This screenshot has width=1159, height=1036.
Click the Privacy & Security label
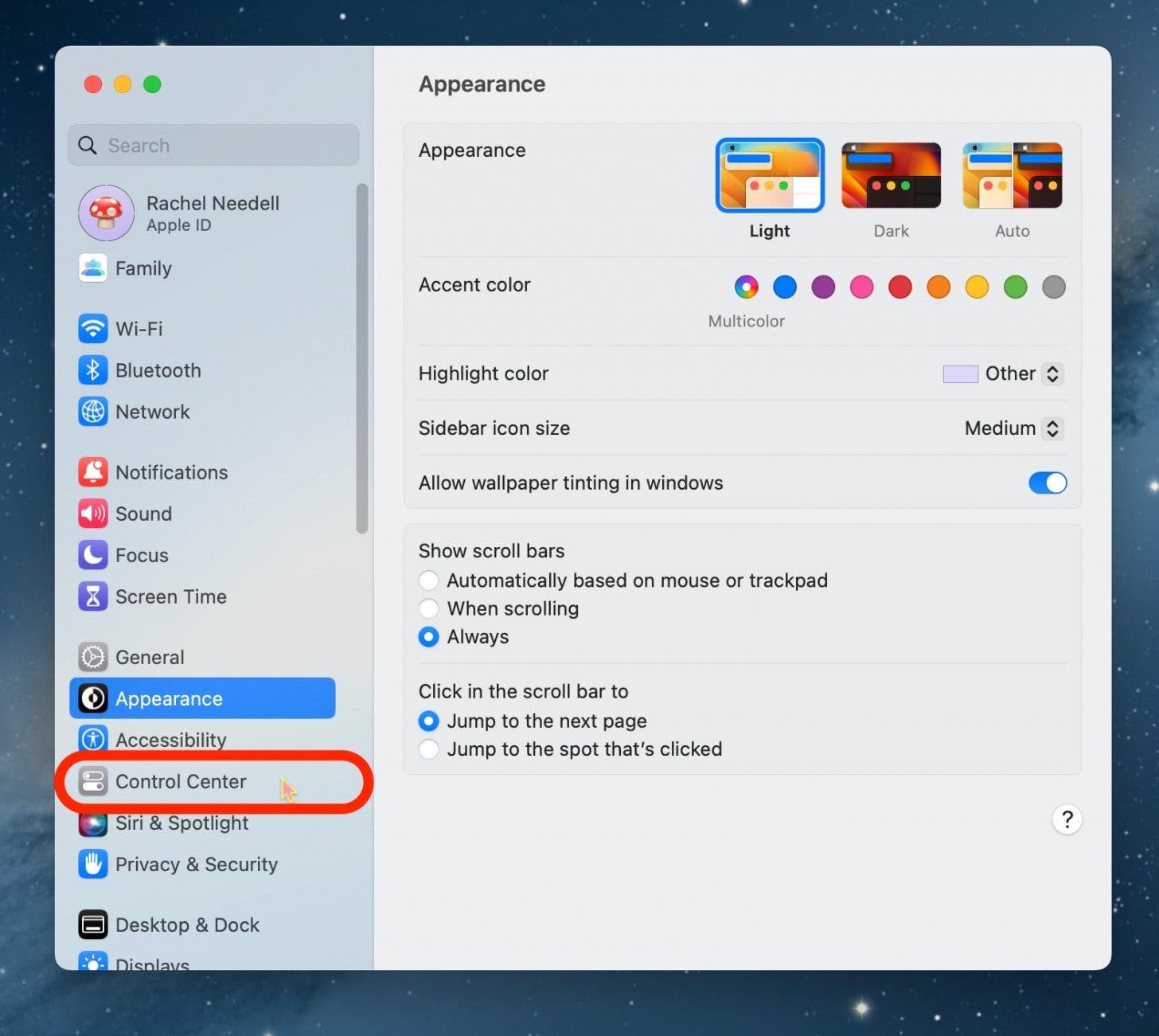pyautogui.click(x=197, y=864)
